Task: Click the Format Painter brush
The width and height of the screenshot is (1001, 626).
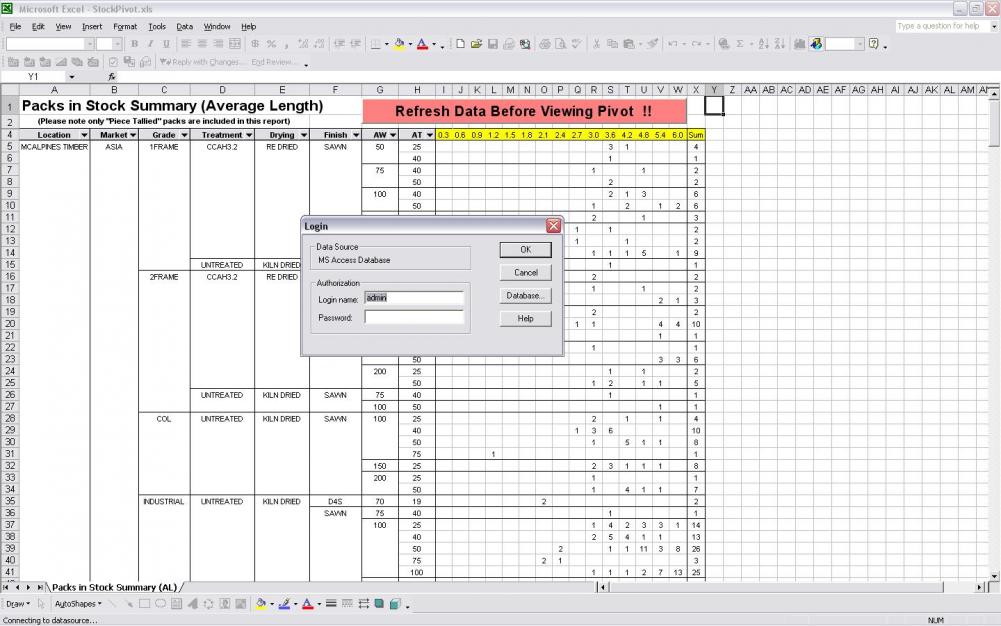Action: click(652, 43)
